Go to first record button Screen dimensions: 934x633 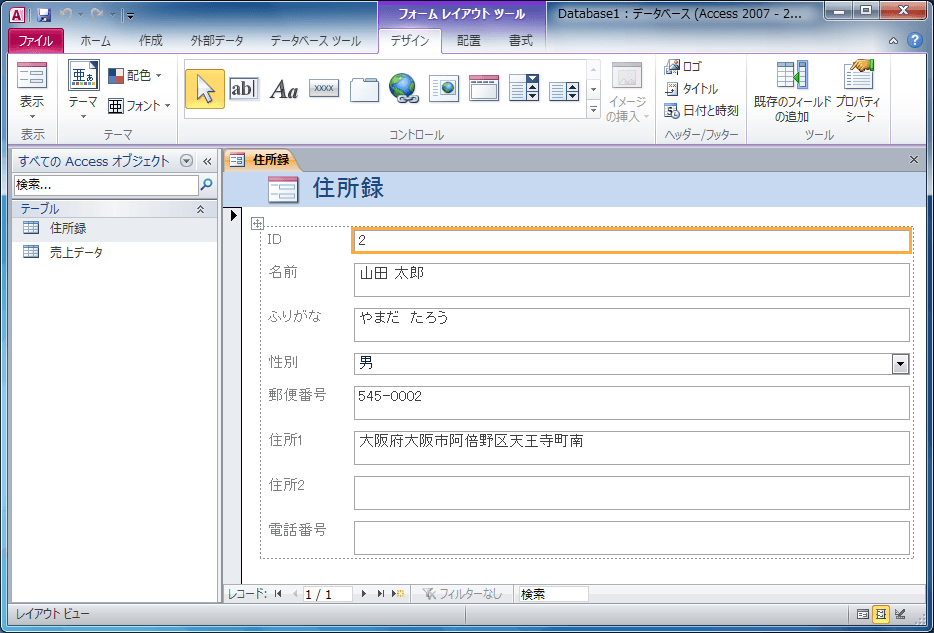point(278,594)
